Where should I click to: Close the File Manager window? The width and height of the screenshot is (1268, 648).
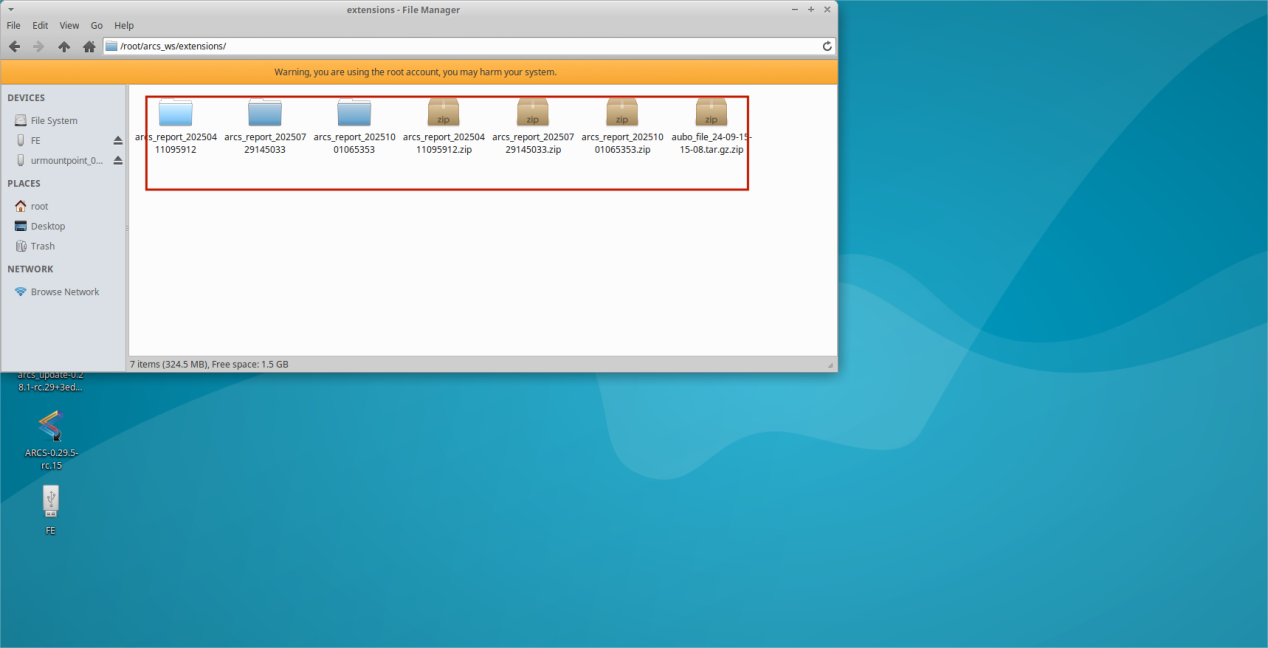pos(825,8)
